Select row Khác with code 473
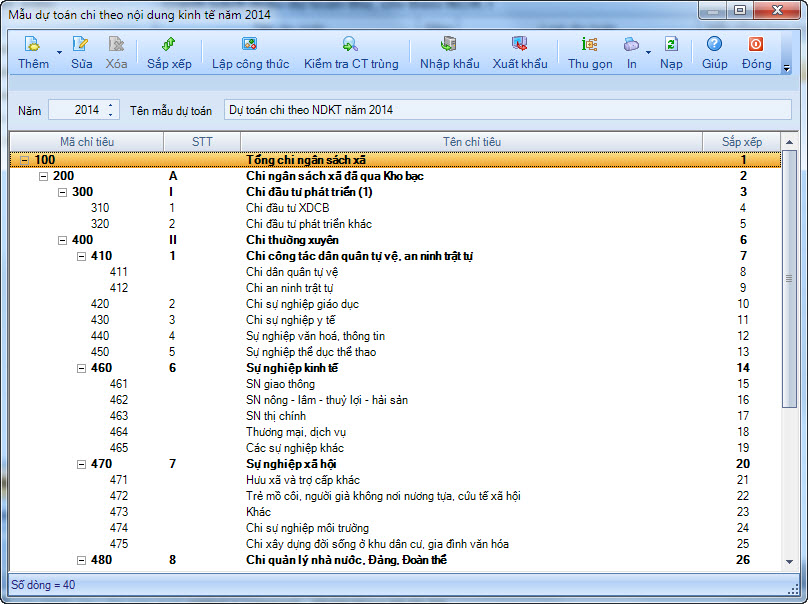This screenshot has width=808, height=604. tap(395, 511)
